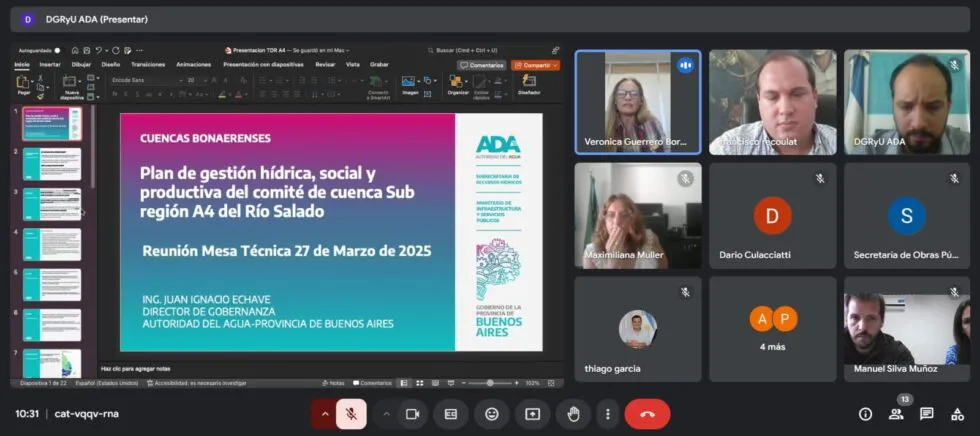Open the Grabar ribbon tab
Viewport: 980px width, 436px height.
tap(379, 64)
